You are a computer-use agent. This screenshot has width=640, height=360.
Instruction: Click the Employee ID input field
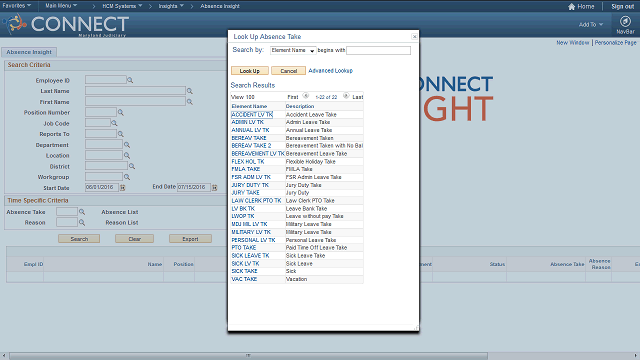point(106,80)
